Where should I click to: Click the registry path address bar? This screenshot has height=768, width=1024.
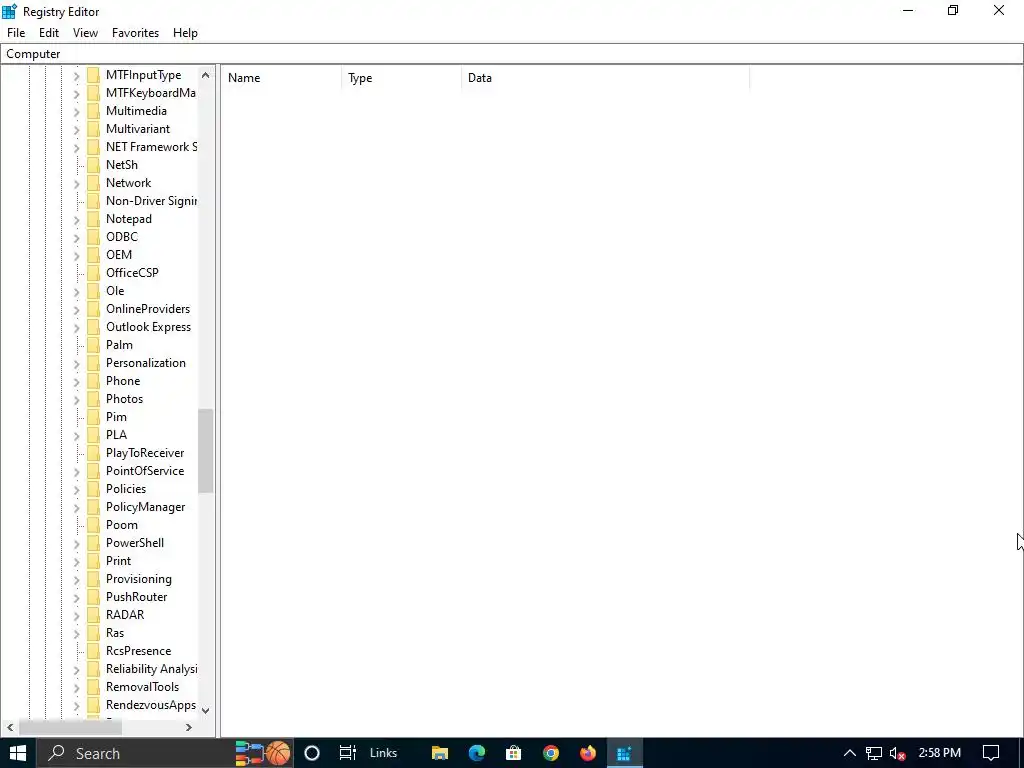tap(512, 54)
